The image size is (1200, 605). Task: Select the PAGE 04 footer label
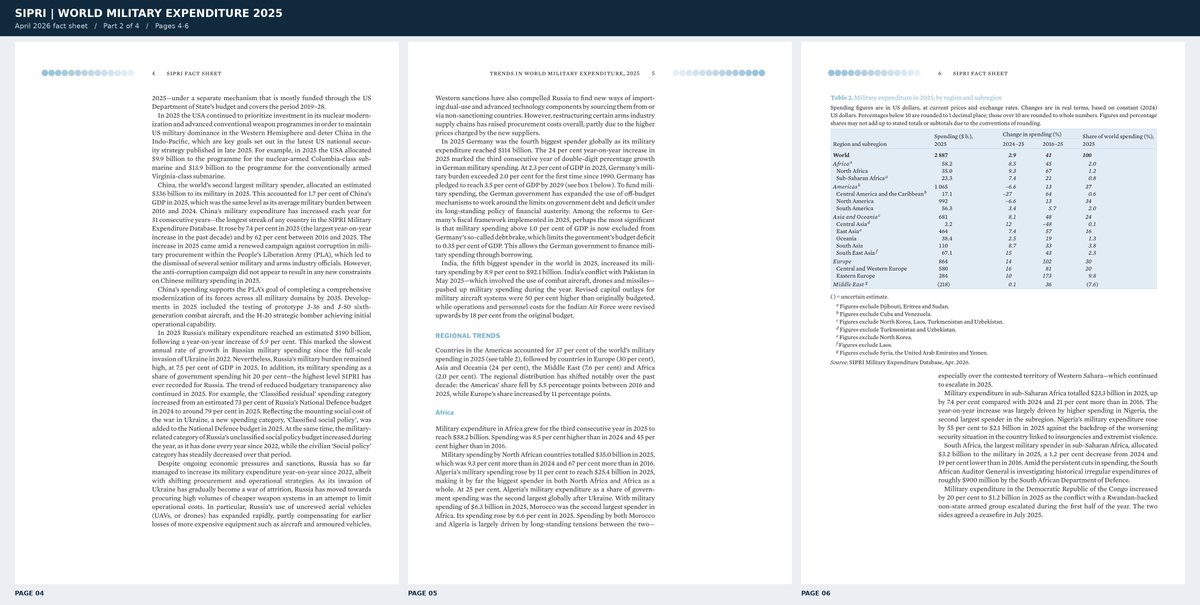(29, 593)
